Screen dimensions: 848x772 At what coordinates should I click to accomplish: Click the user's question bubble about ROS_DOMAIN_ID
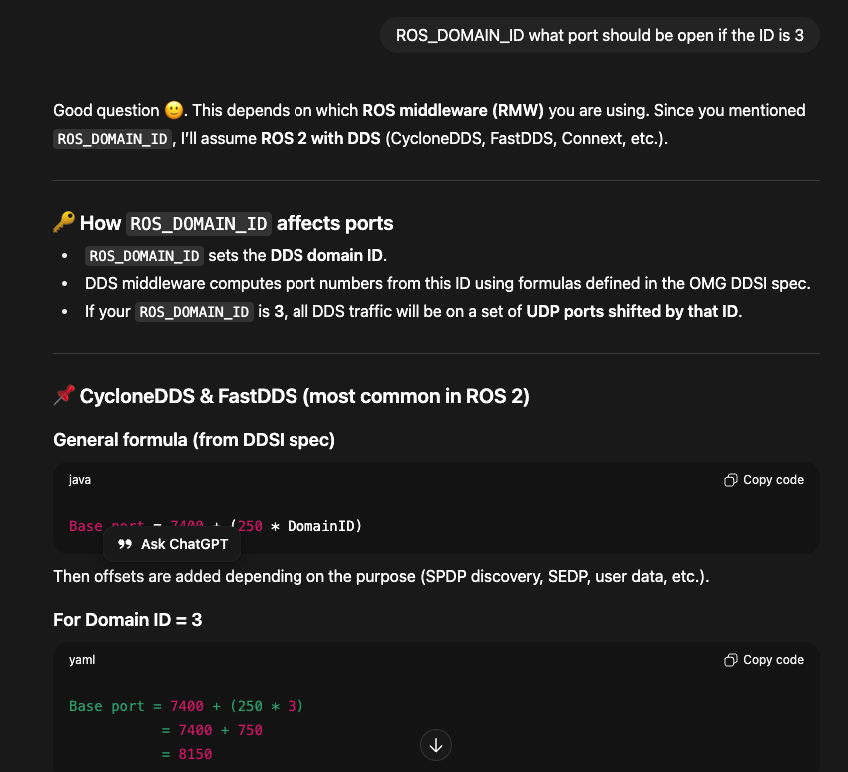point(599,34)
